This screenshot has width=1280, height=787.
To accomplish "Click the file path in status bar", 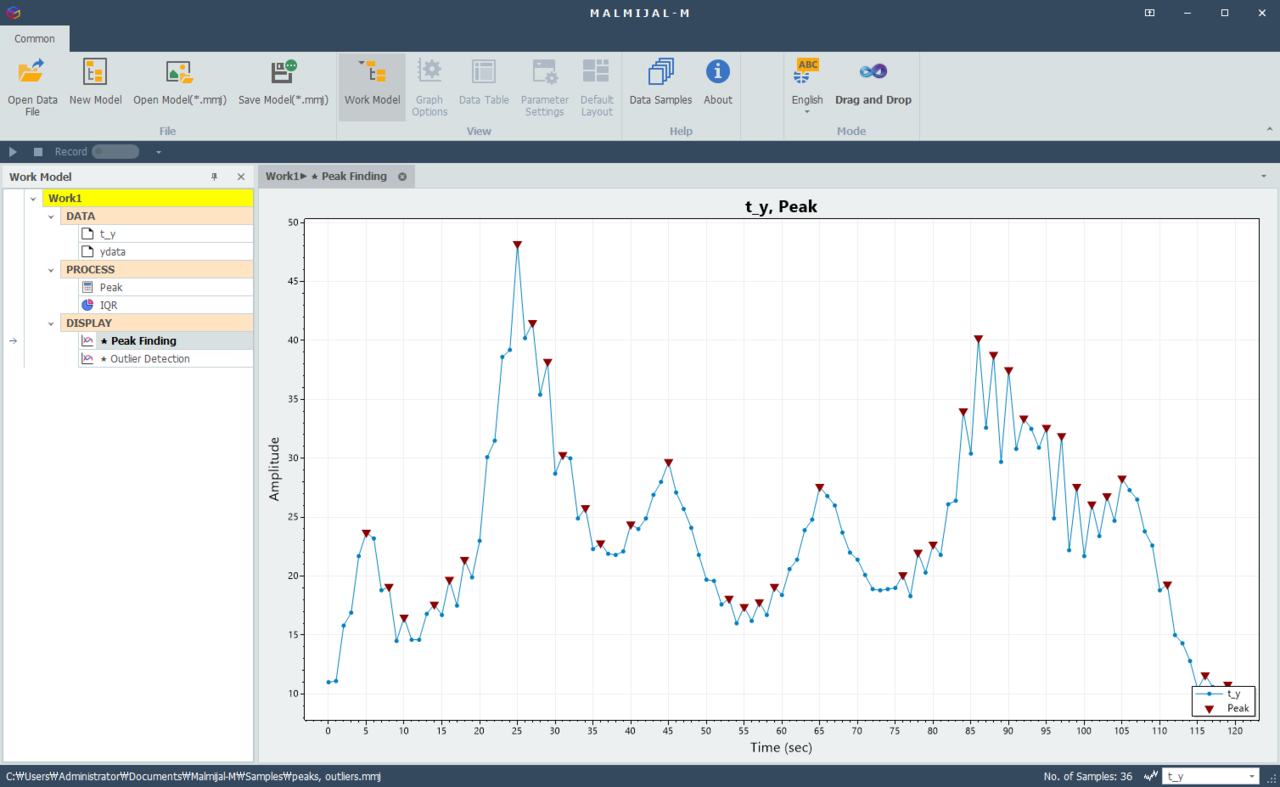I will click(x=193, y=776).
